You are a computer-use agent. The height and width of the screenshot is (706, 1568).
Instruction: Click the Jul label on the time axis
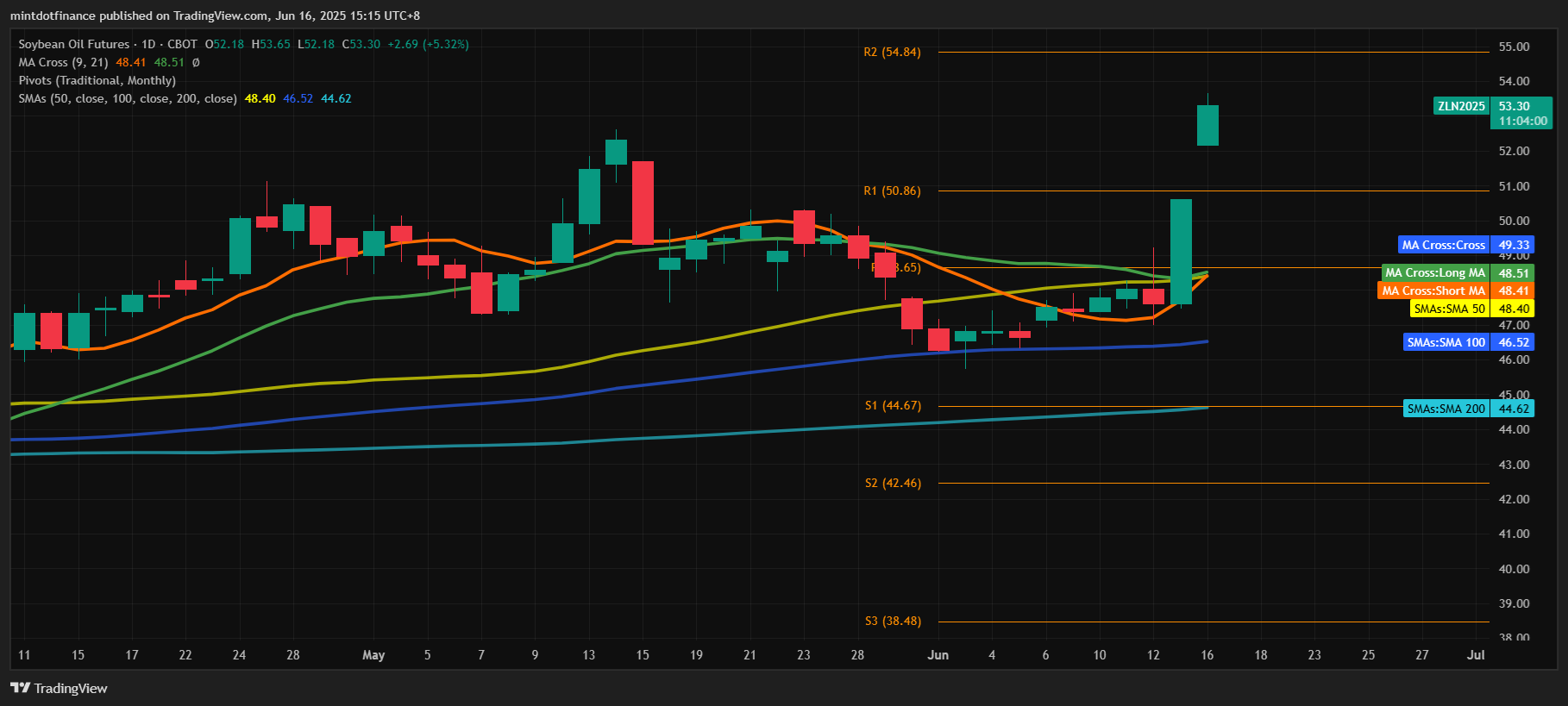pyautogui.click(x=1476, y=655)
